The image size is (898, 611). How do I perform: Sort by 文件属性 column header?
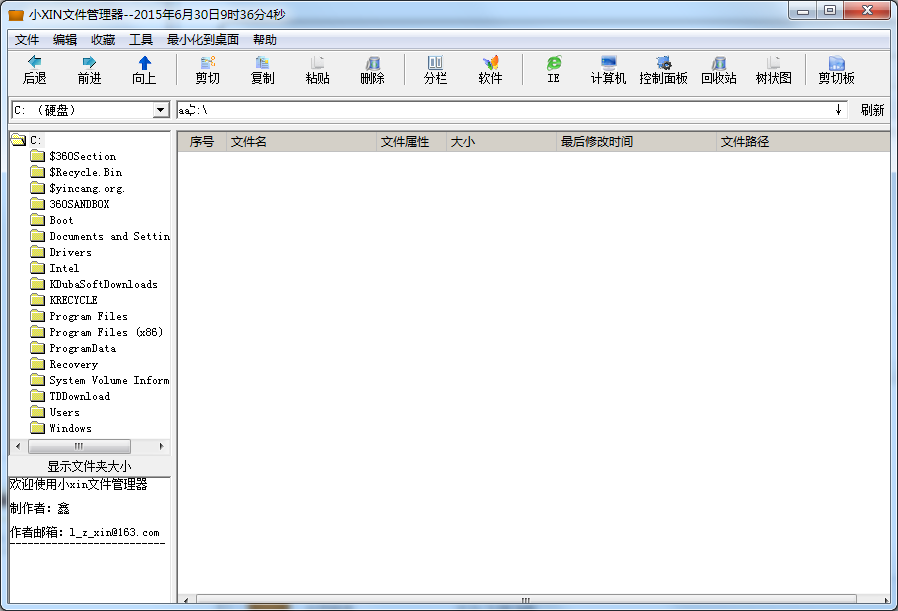(x=412, y=142)
